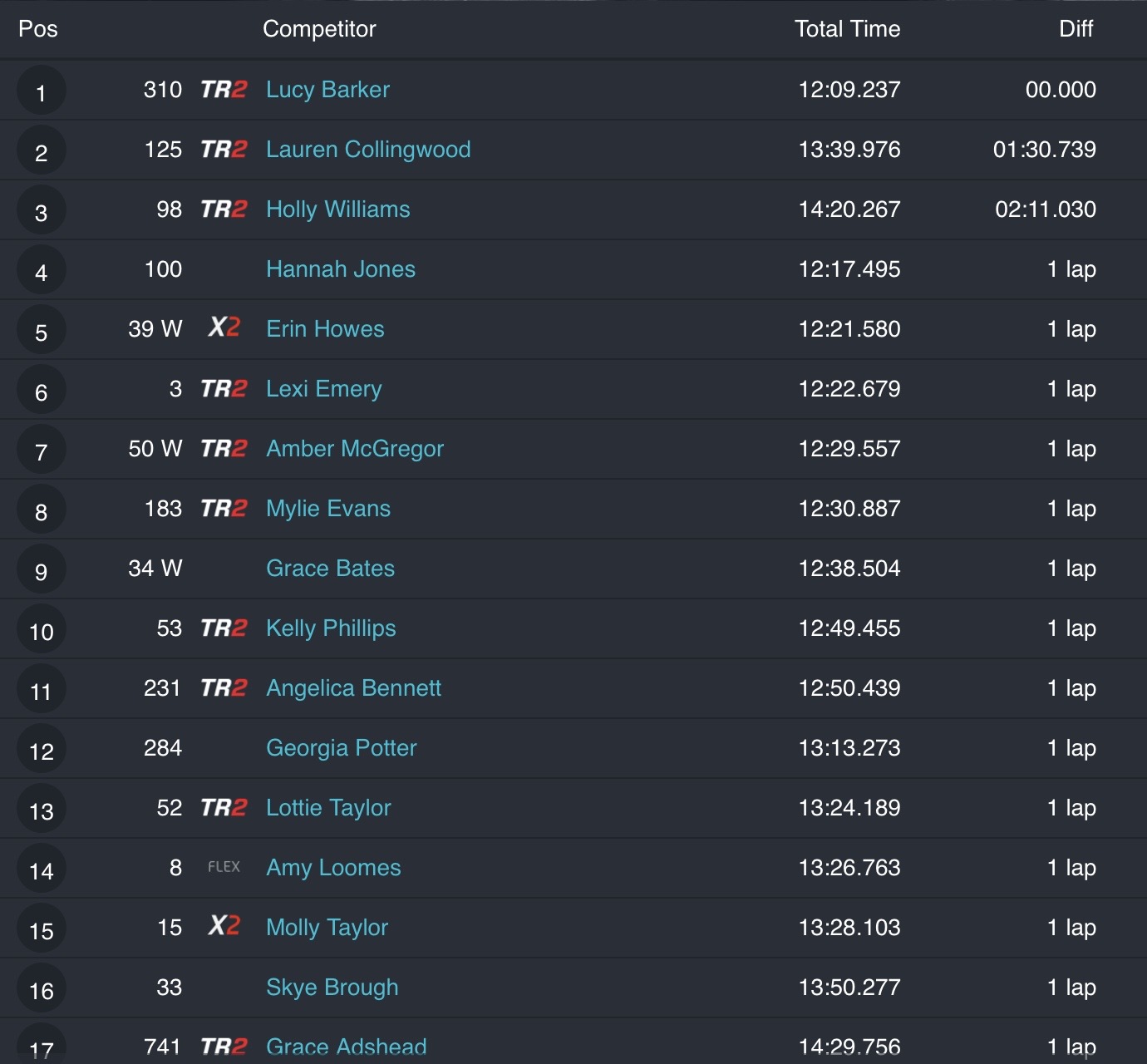The image size is (1147, 1064).
Task: Click the Pos column header
Action: coord(38,29)
